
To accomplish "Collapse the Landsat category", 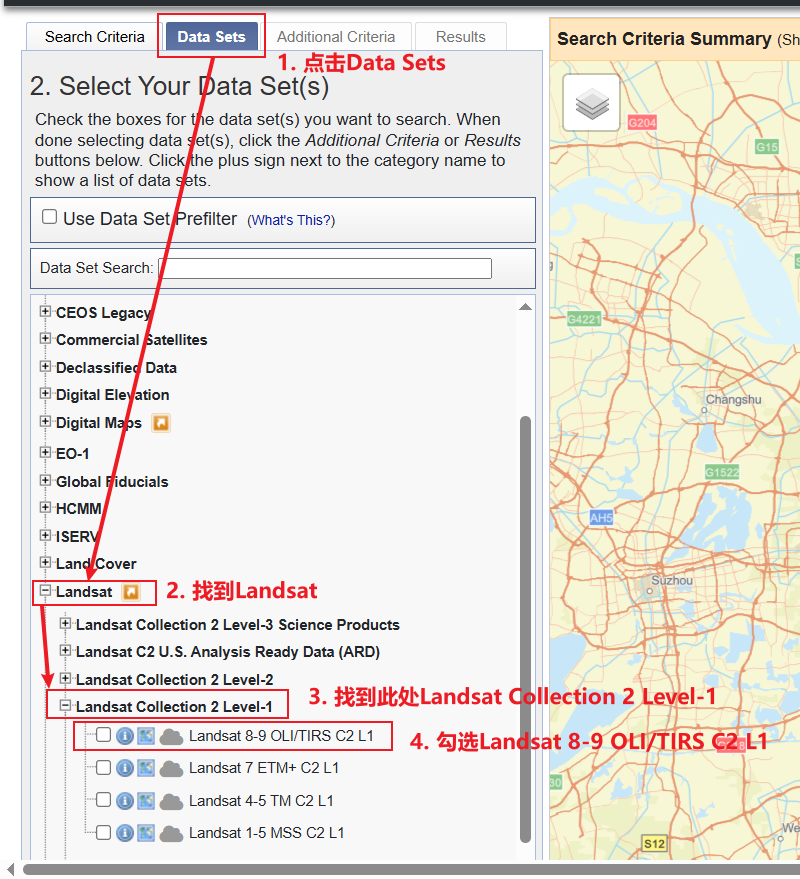I will (x=45, y=590).
